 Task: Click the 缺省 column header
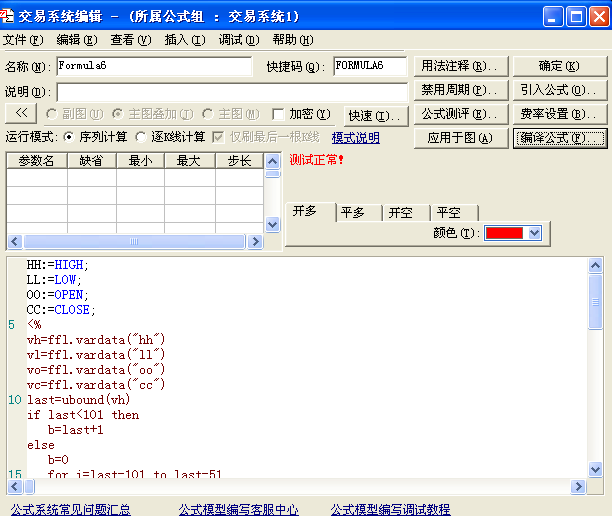tap(92, 161)
